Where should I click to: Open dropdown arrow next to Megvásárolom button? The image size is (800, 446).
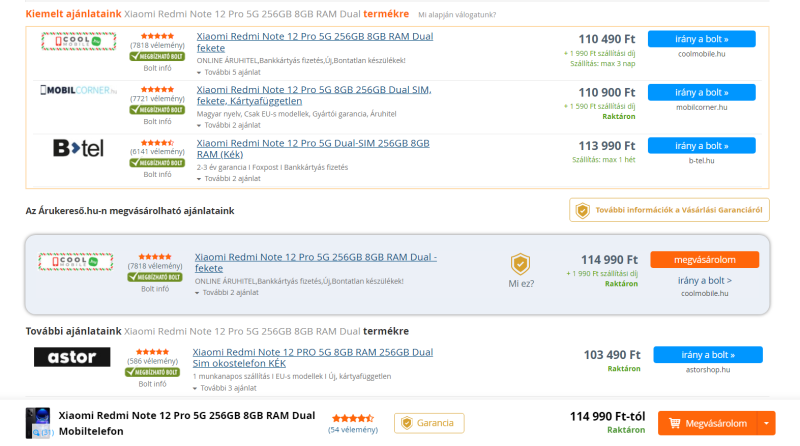pyautogui.click(x=766, y=423)
